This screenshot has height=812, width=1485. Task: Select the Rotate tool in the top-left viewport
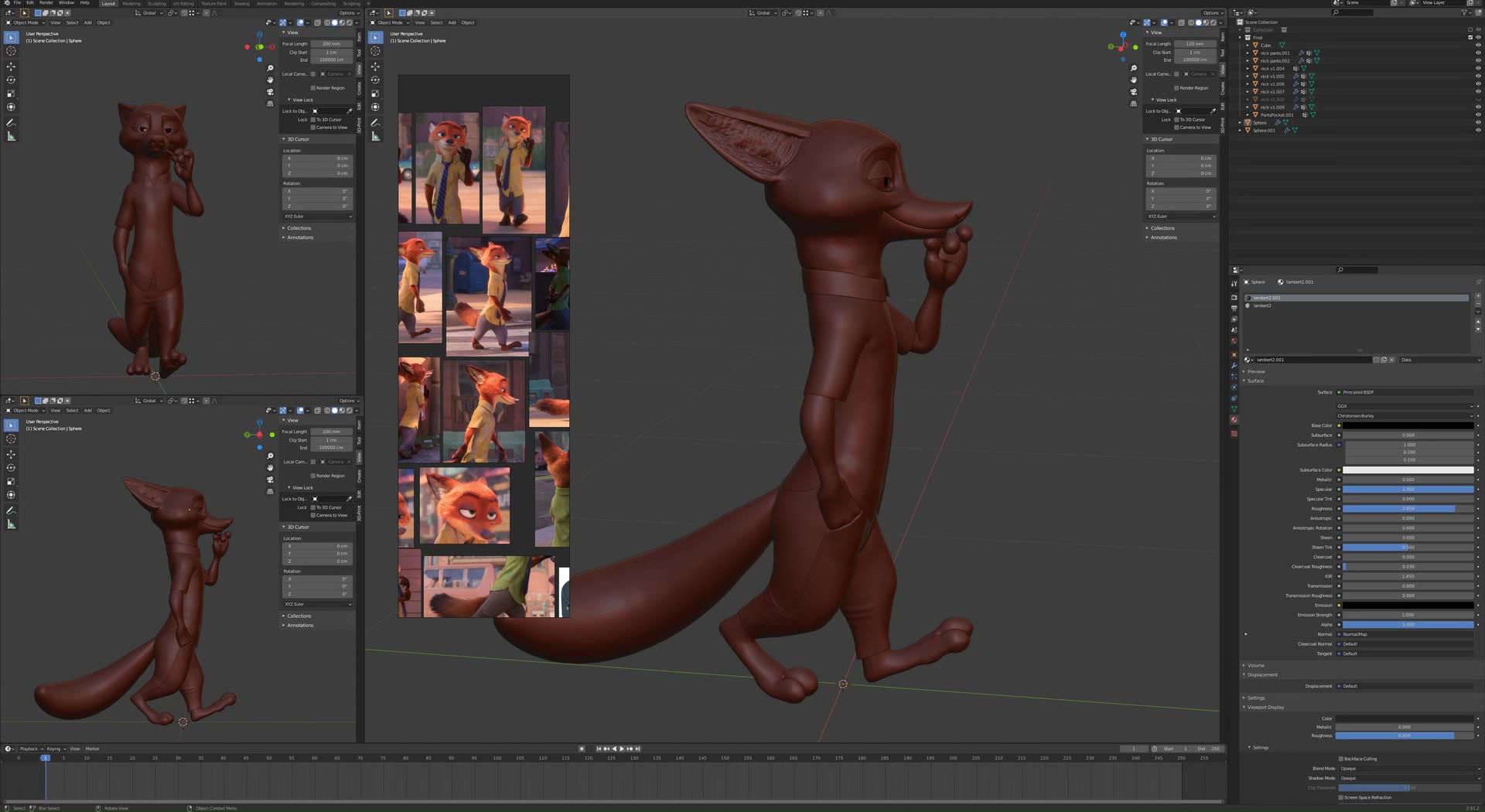point(11,80)
